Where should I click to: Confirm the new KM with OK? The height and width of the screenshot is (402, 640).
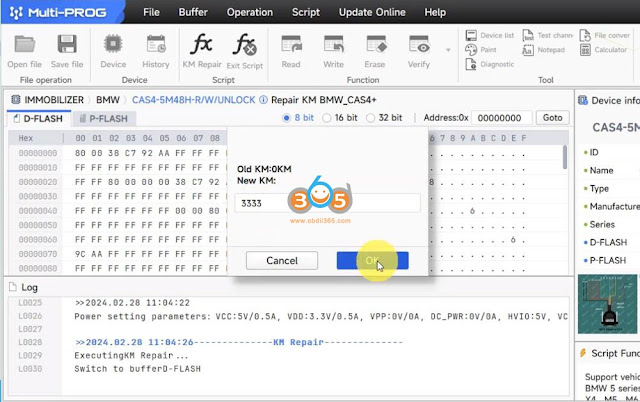pos(372,260)
